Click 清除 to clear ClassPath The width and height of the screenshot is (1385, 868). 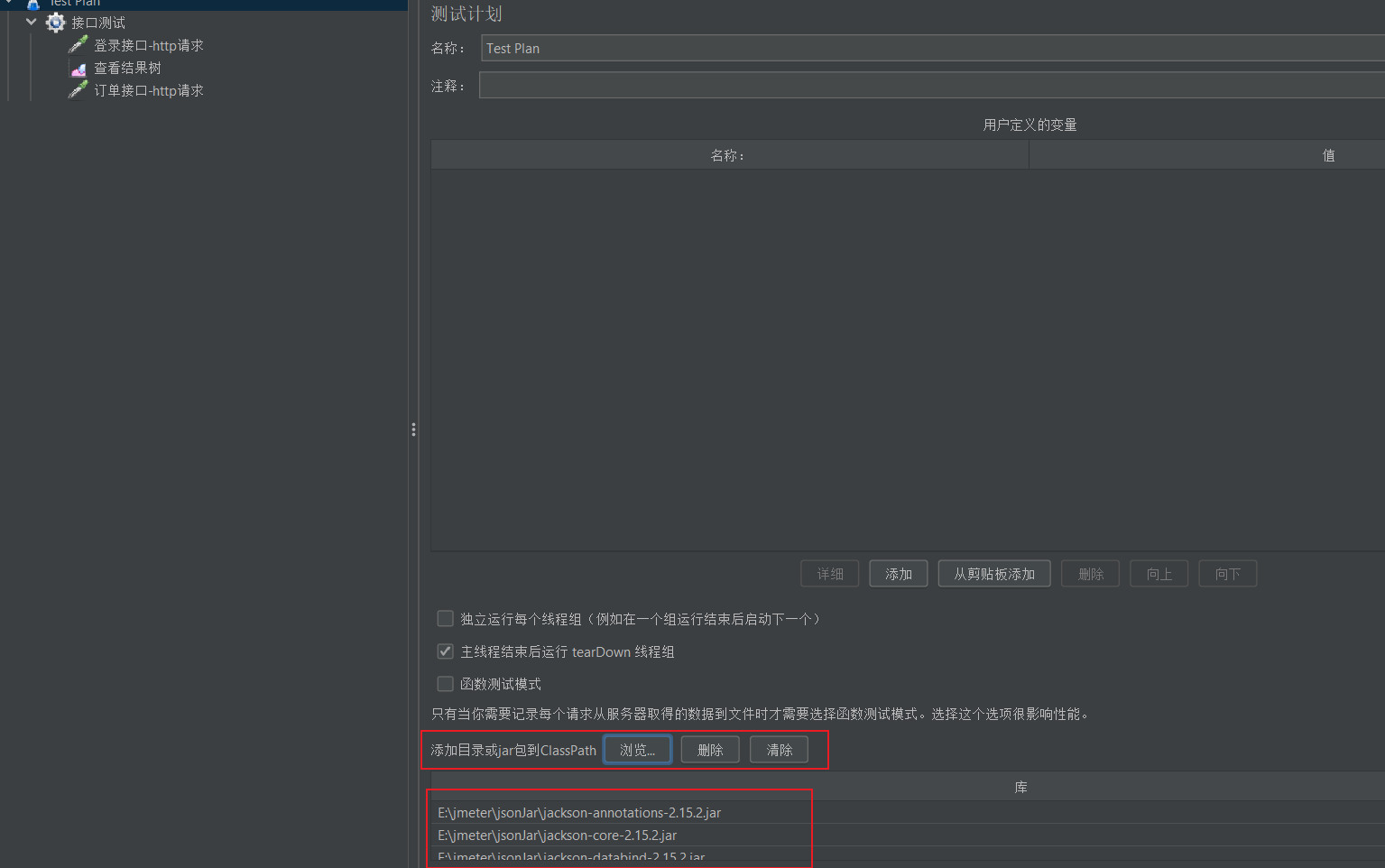tap(779, 750)
